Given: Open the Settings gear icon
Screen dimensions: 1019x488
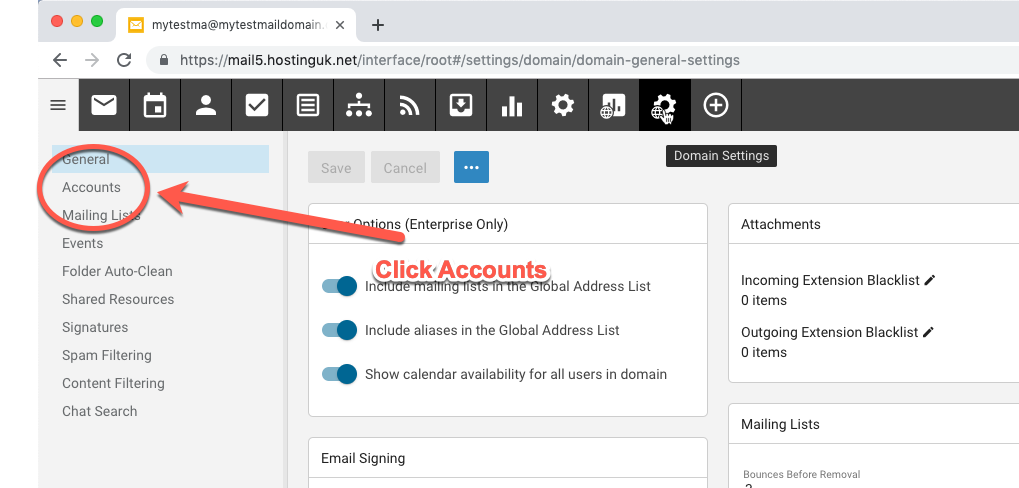Looking at the screenshot, I should [563, 105].
